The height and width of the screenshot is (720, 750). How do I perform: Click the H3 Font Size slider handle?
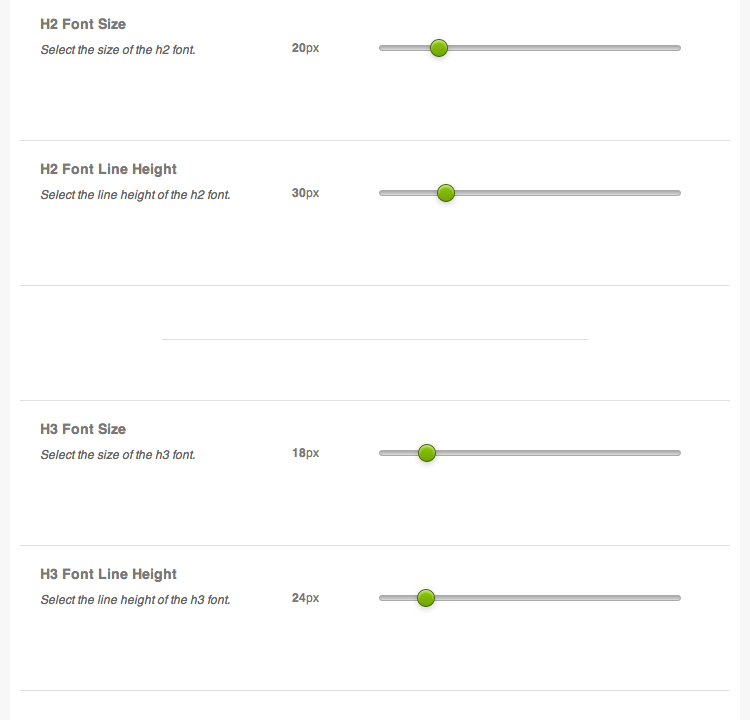pyautogui.click(x=427, y=453)
